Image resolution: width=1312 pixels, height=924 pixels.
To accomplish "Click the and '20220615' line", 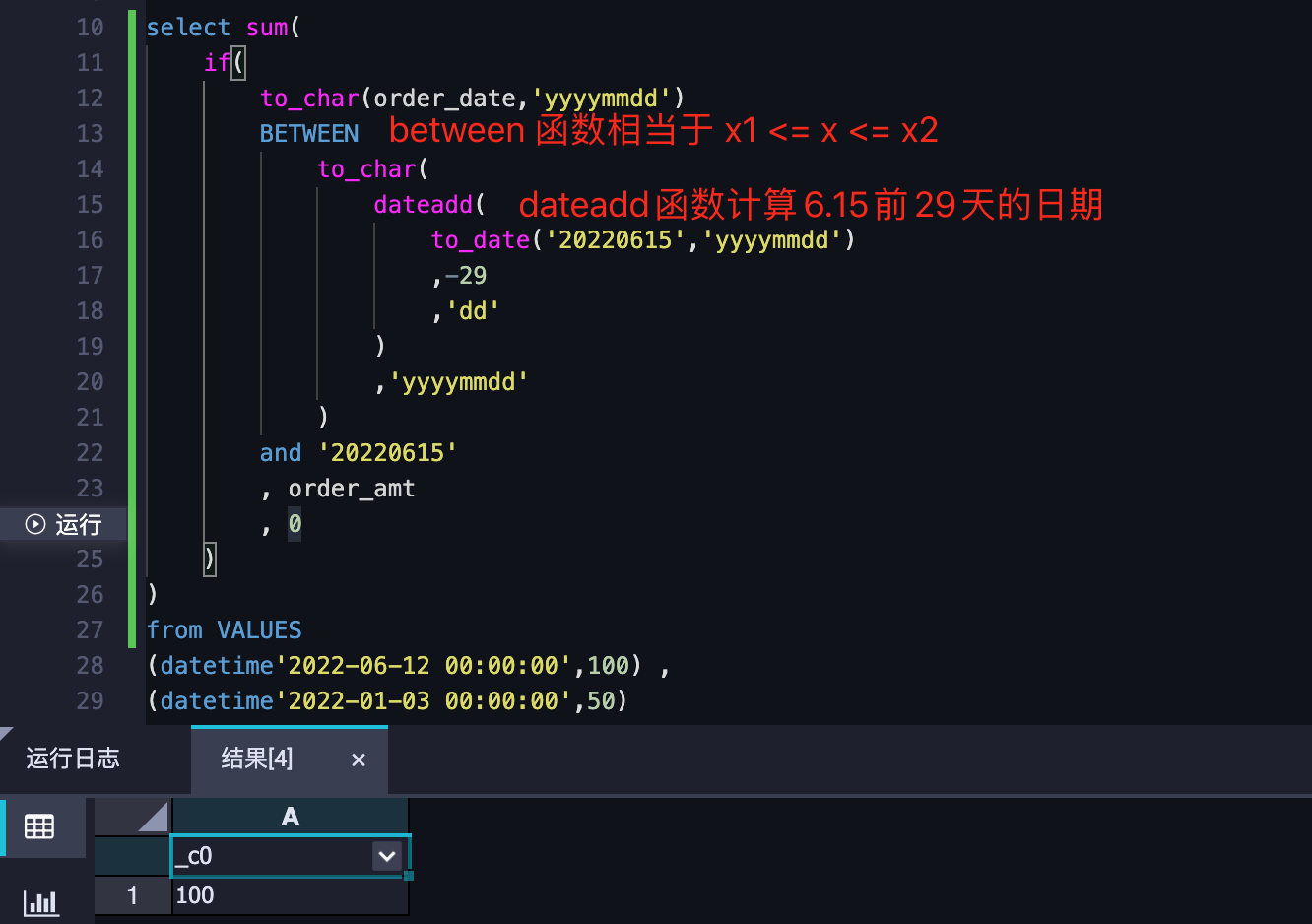I will pyautogui.click(x=359, y=453).
